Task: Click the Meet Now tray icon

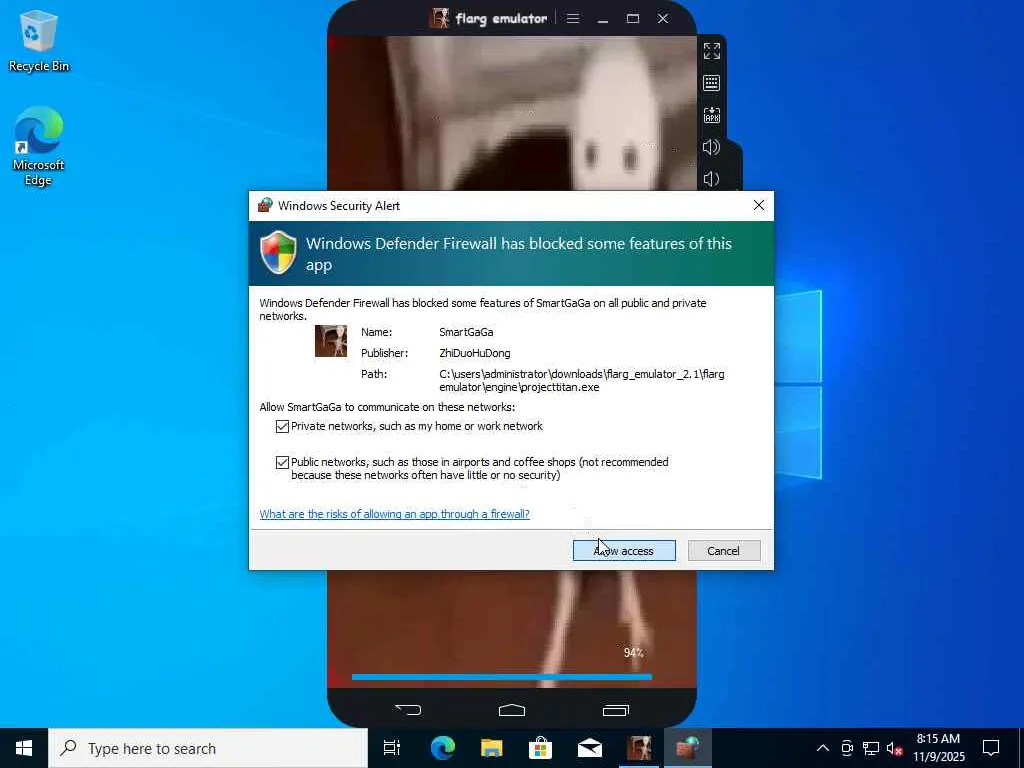Action: pyautogui.click(x=847, y=748)
